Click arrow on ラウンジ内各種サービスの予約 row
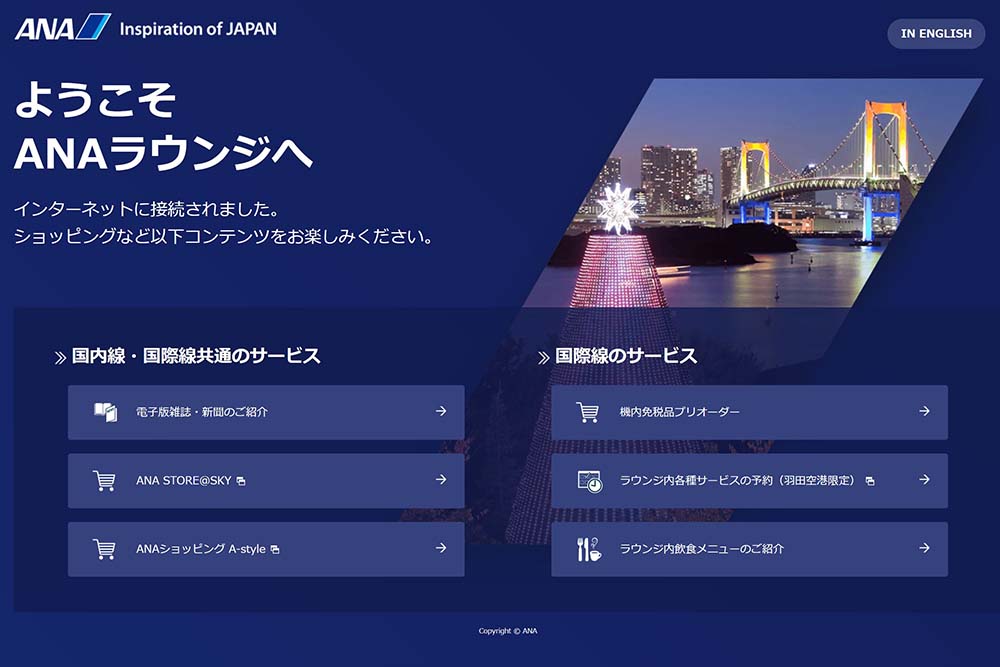This screenshot has width=1000, height=667. click(x=924, y=480)
